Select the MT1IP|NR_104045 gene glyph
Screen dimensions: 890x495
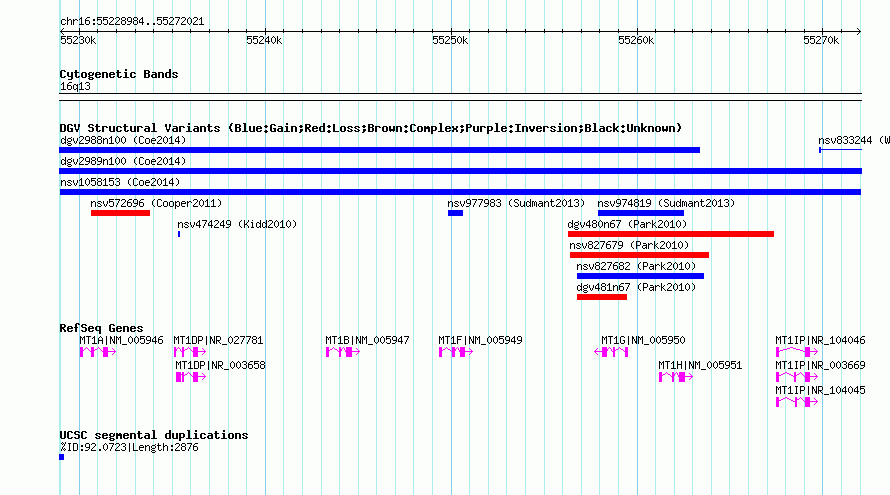[x=797, y=402]
